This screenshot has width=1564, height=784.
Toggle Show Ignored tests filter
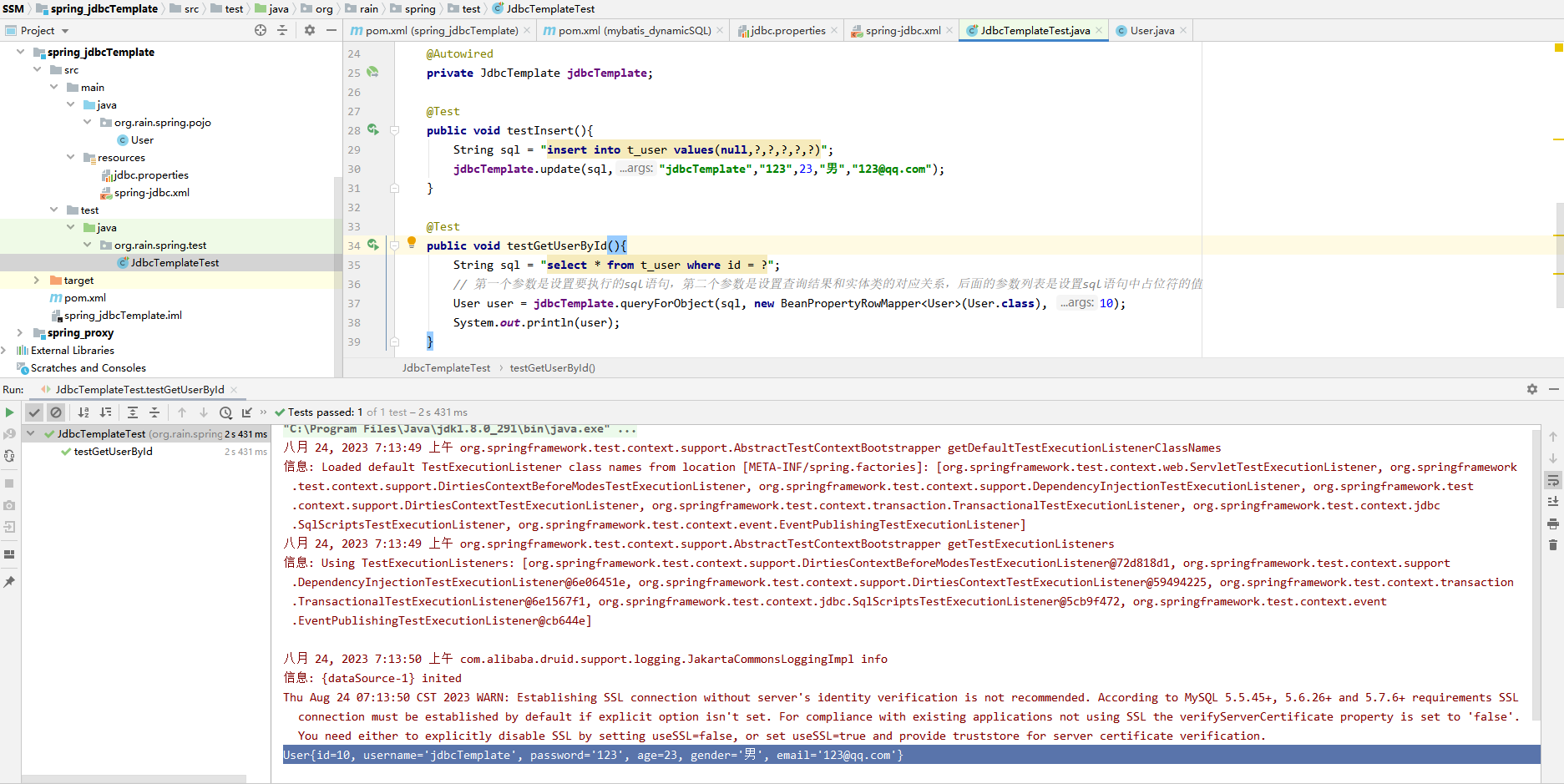point(56,412)
